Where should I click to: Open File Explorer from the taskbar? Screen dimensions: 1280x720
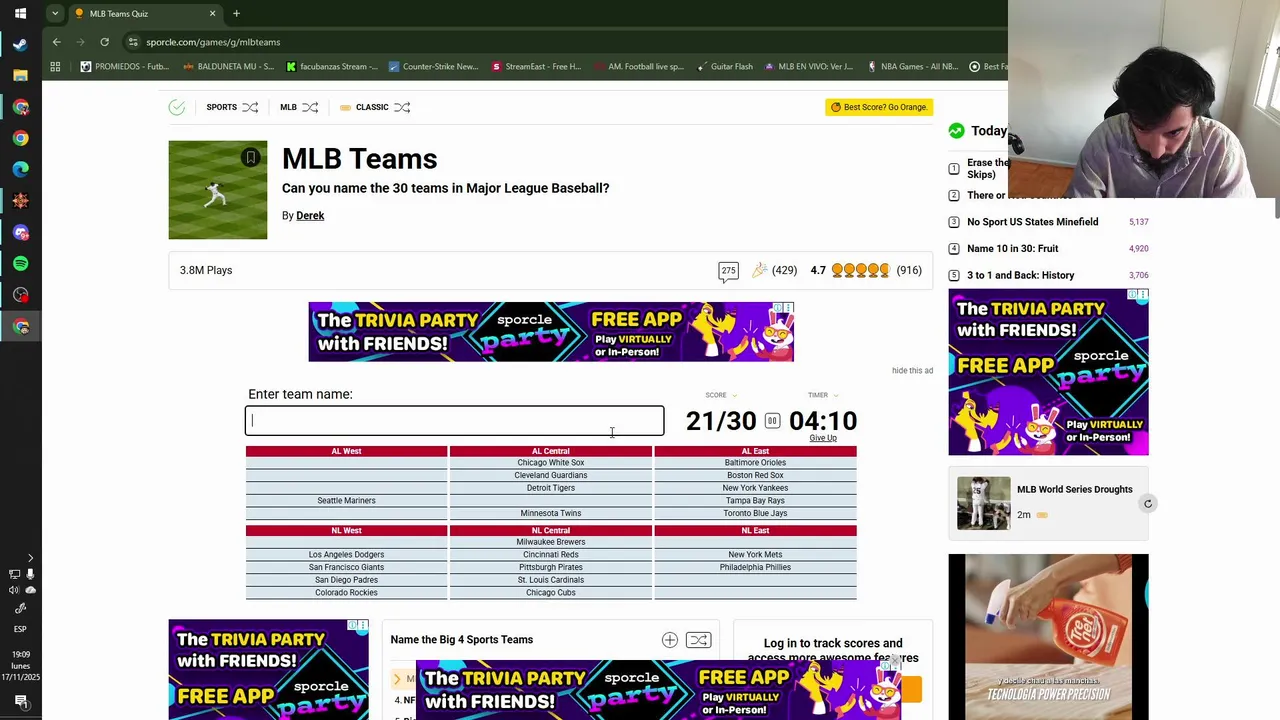click(20, 76)
